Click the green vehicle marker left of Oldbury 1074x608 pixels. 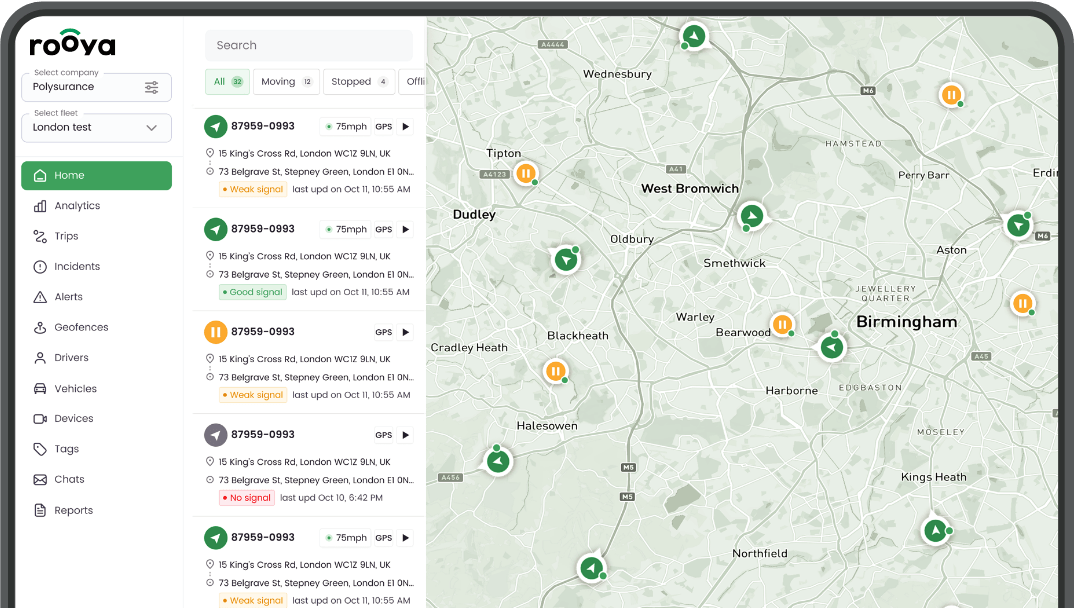click(566, 260)
